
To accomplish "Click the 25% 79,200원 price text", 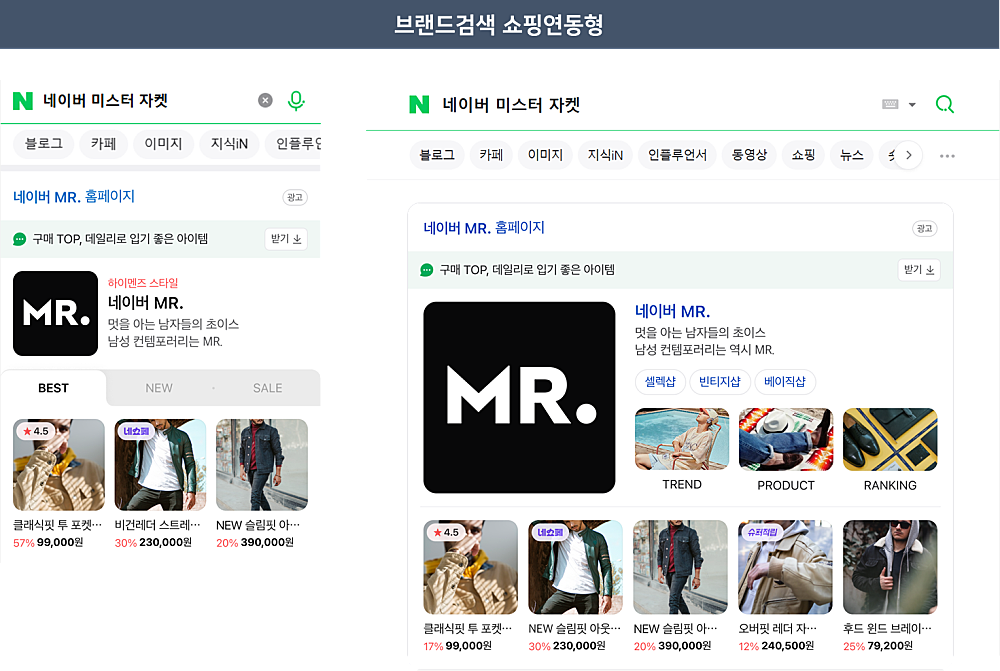I will coord(878,645).
